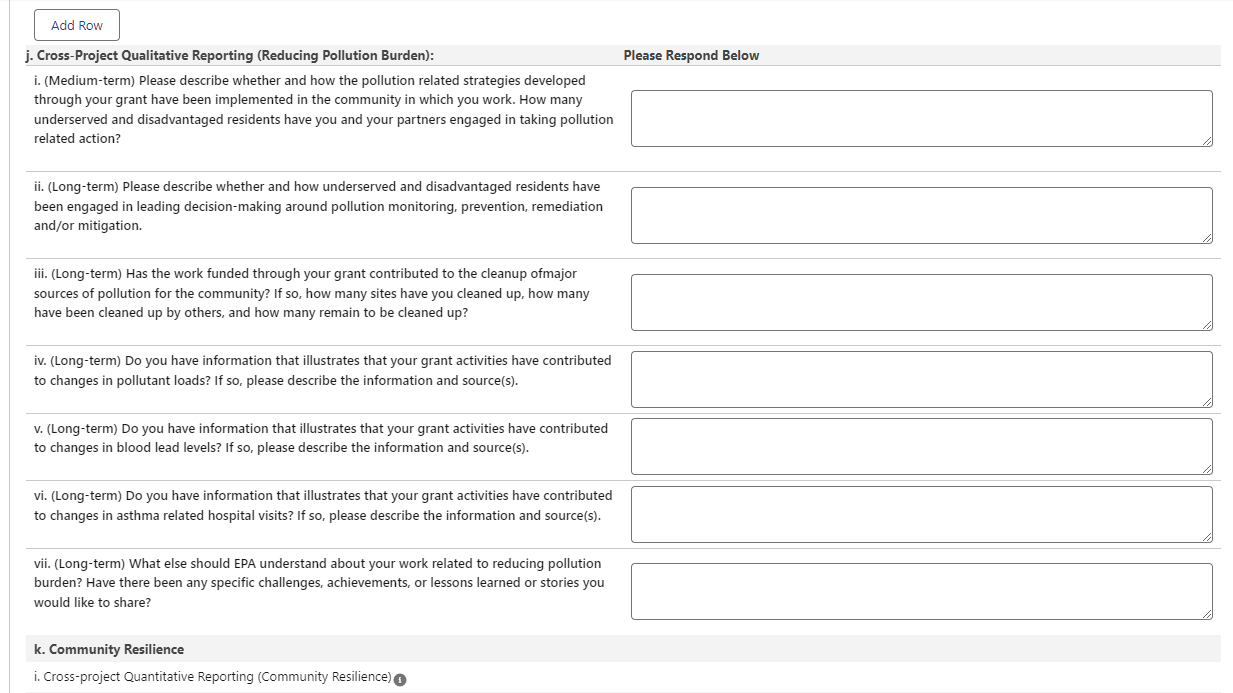Screen dimensions: 1233x693
Task: Click info icon beside Quantitative Reporting (Community Resilience)
Action: tap(400, 680)
